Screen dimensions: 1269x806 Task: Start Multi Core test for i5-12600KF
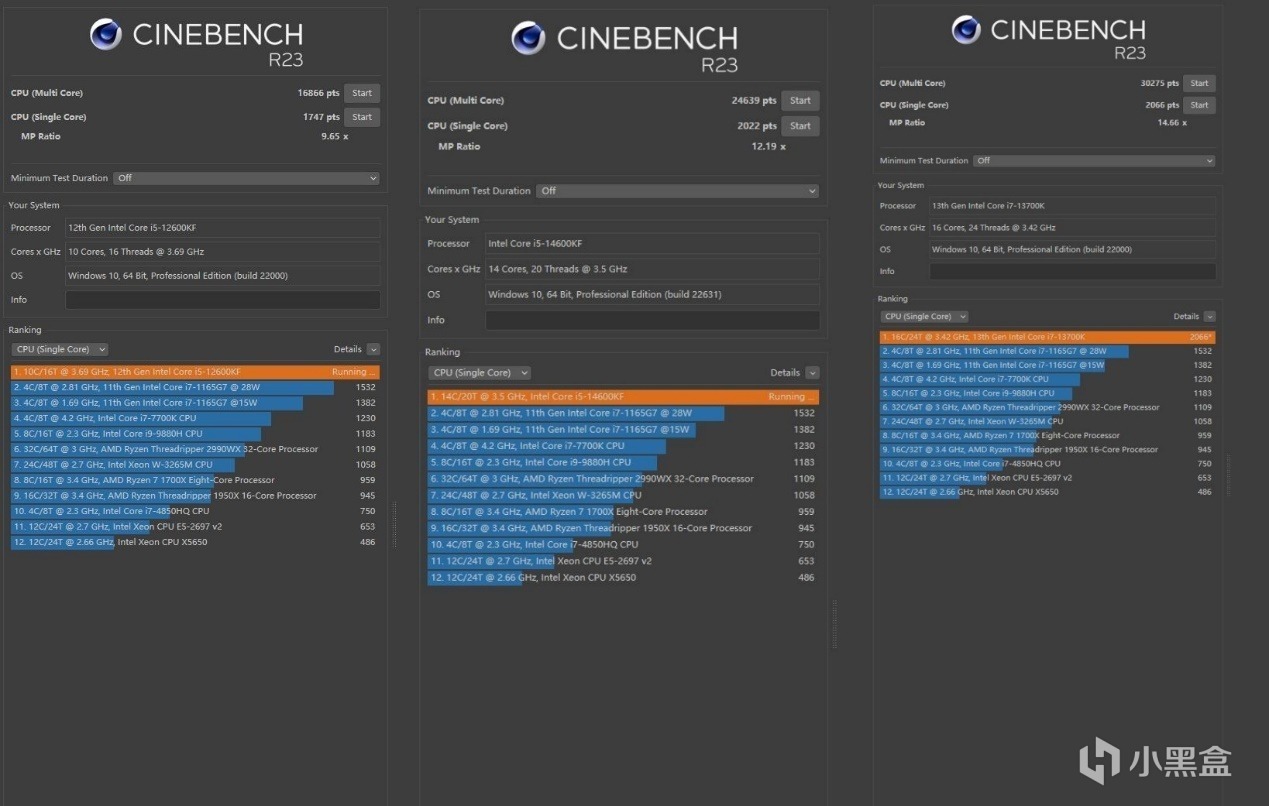[362, 93]
